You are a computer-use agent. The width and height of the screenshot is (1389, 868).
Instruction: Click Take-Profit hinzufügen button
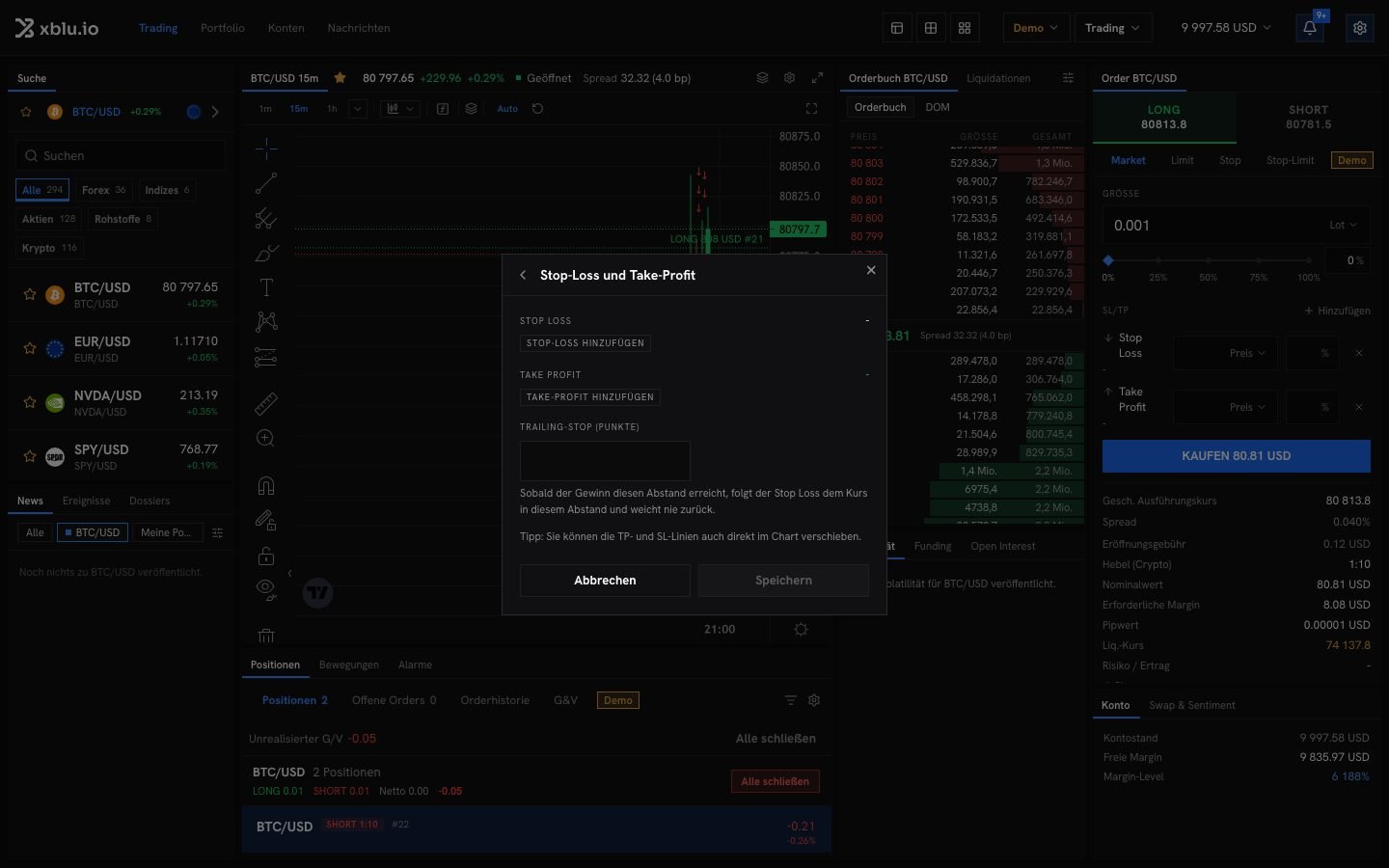pyautogui.click(x=590, y=397)
